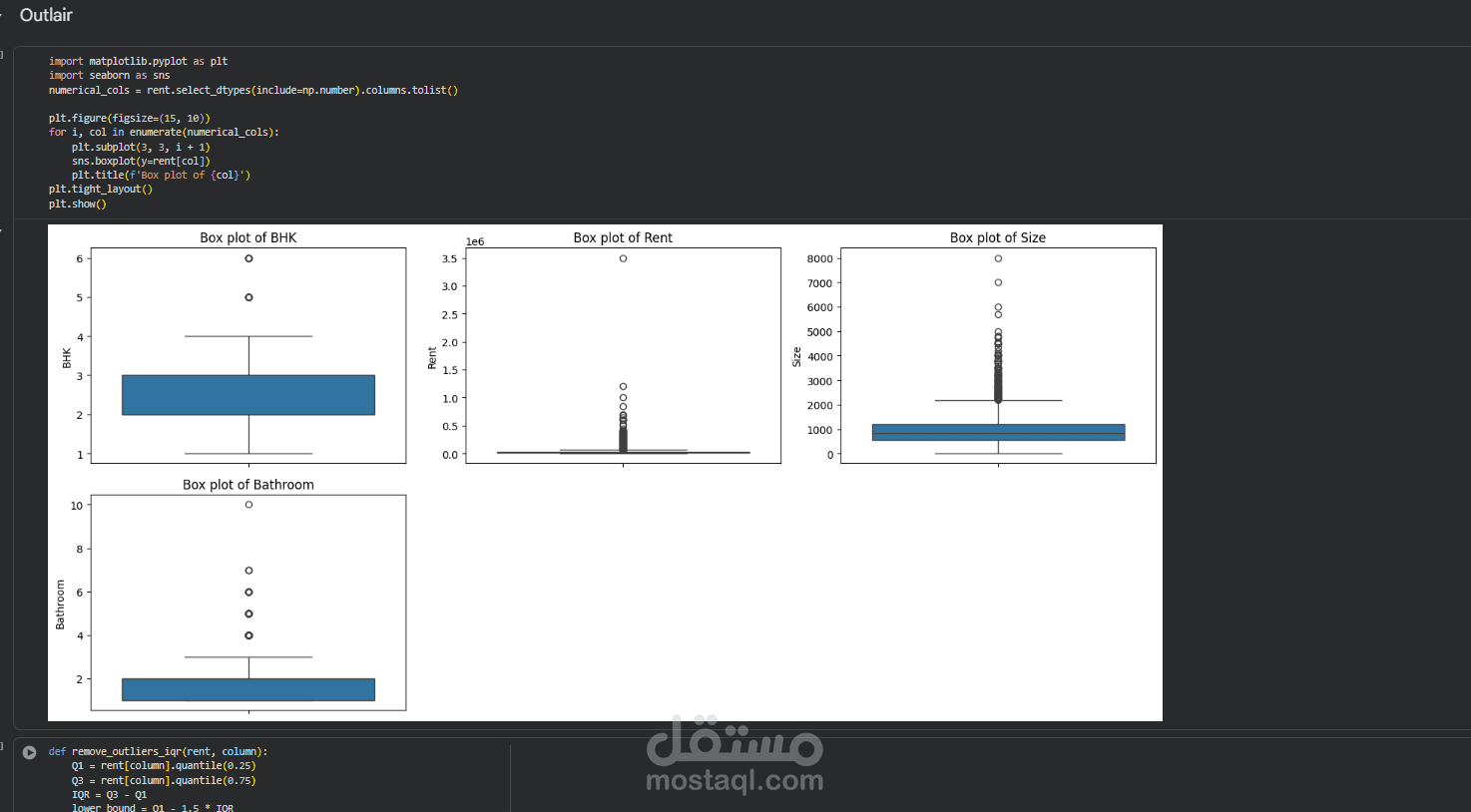Click the blue box in the Size plot

(x=998, y=432)
